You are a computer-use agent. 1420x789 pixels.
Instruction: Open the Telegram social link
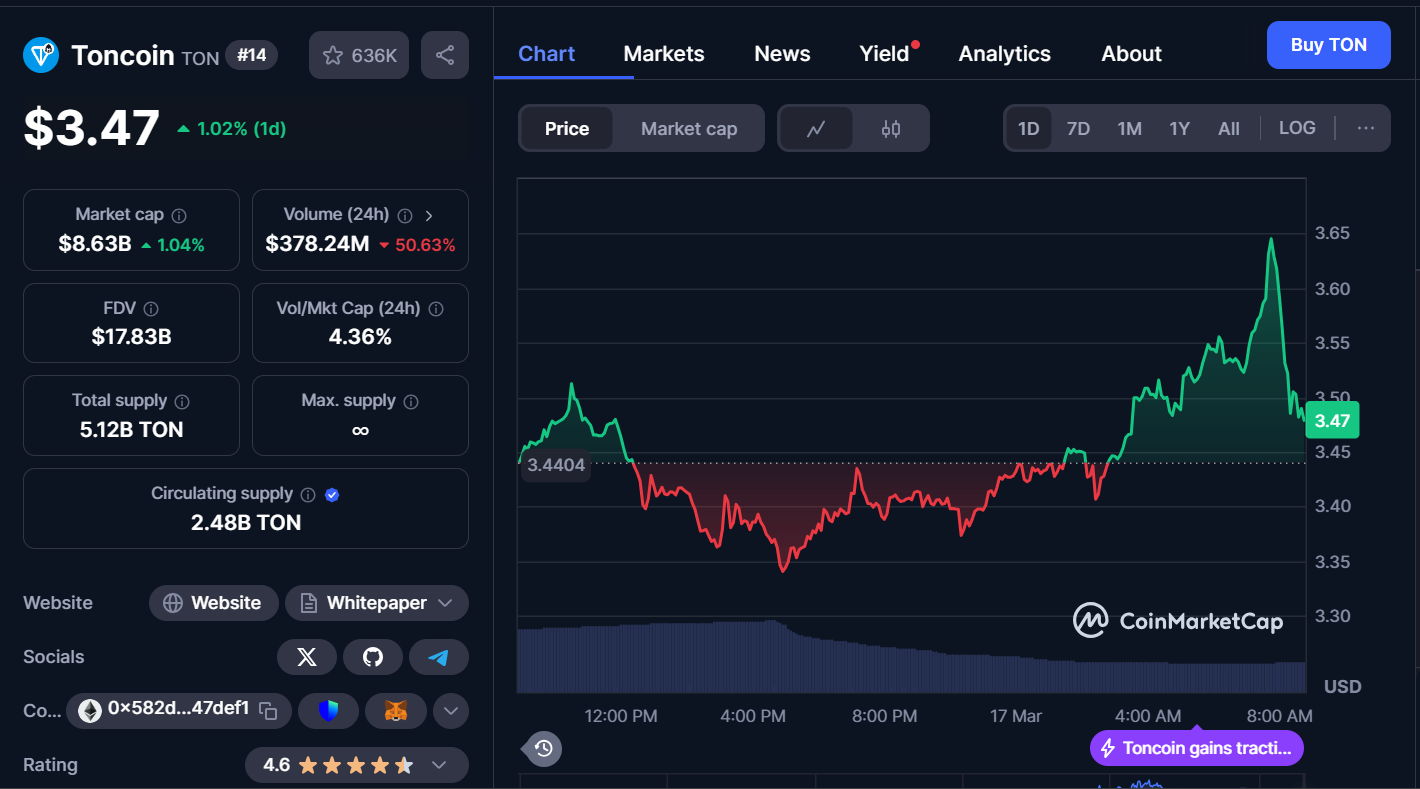pos(439,657)
